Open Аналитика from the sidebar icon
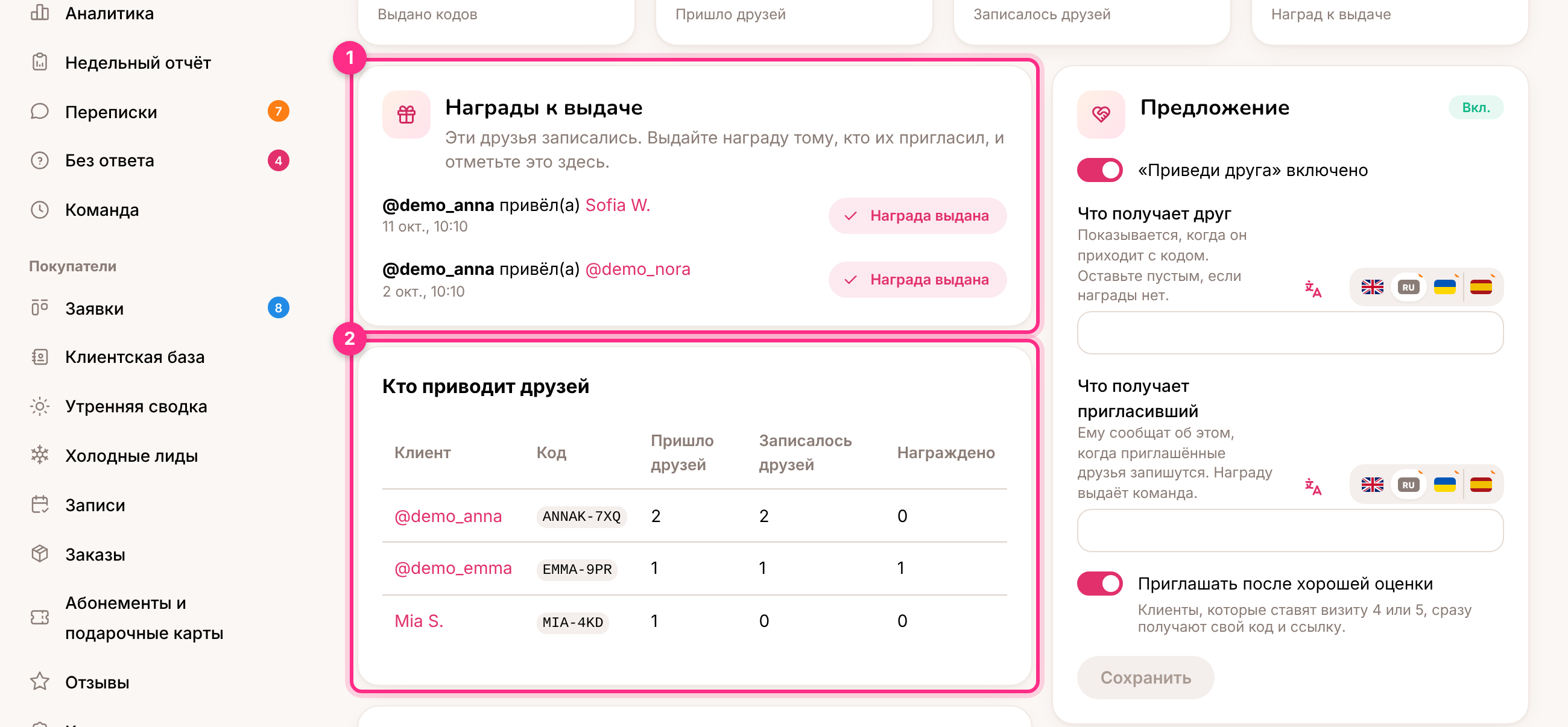Image resolution: width=1568 pixels, height=727 pixels. (x=40, y=13)
